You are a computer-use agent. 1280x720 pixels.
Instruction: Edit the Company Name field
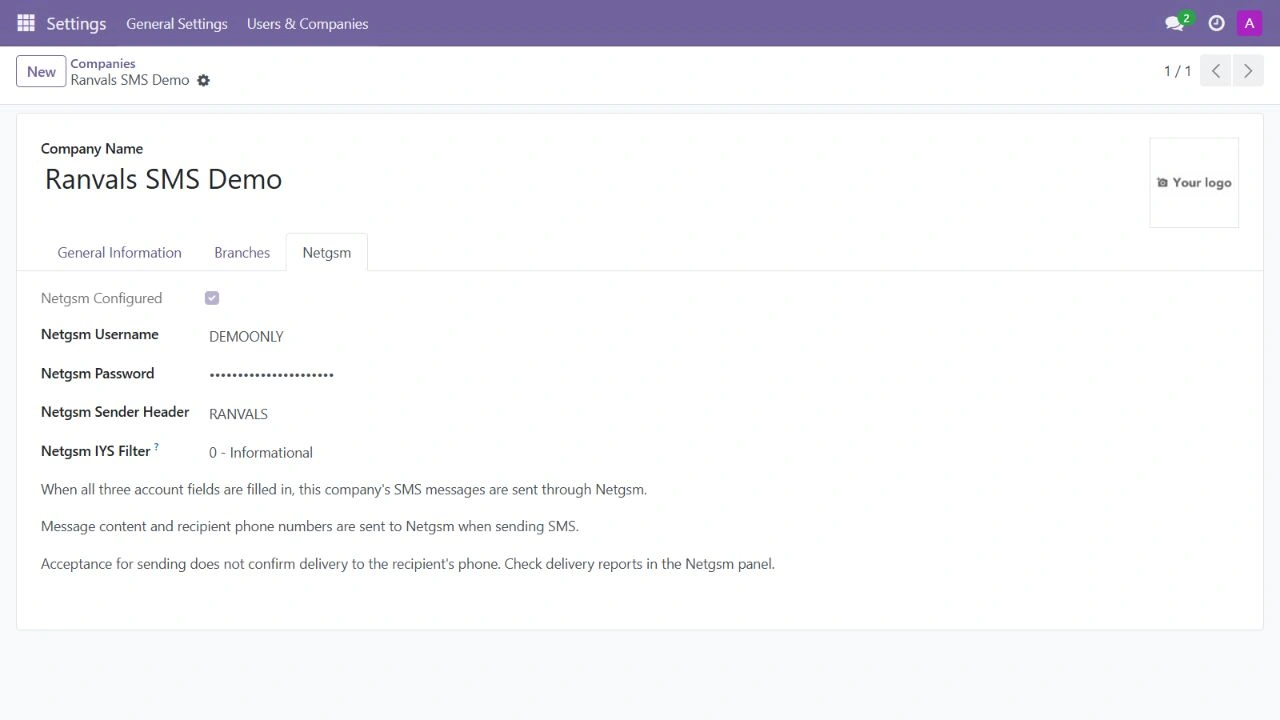pyautogui.click(x=164, y=179)
